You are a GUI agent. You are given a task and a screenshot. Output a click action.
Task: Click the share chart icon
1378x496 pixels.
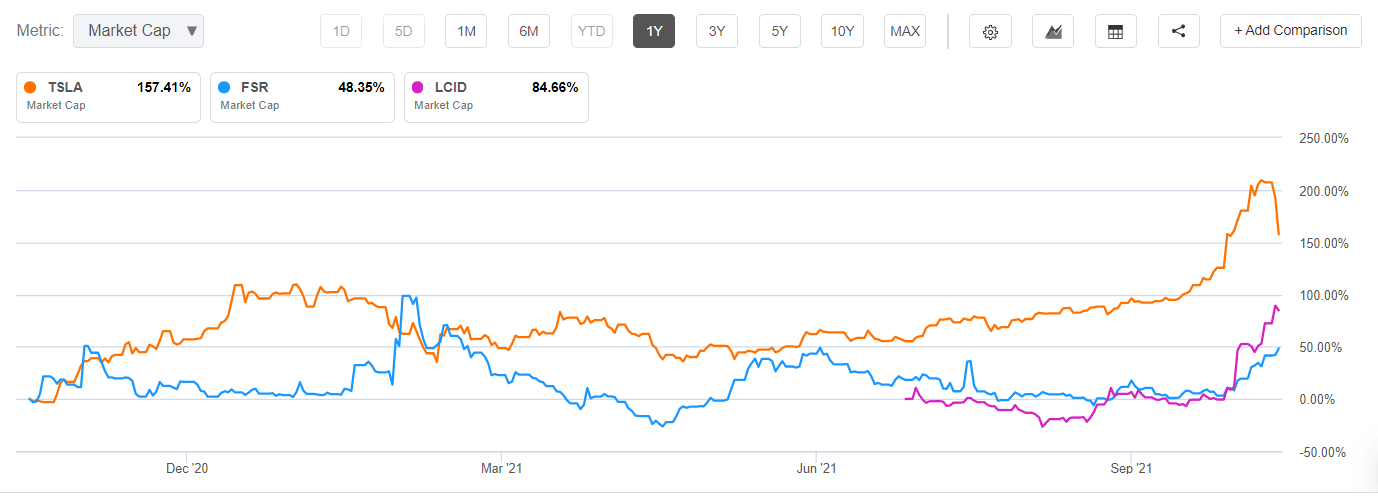1179,31
